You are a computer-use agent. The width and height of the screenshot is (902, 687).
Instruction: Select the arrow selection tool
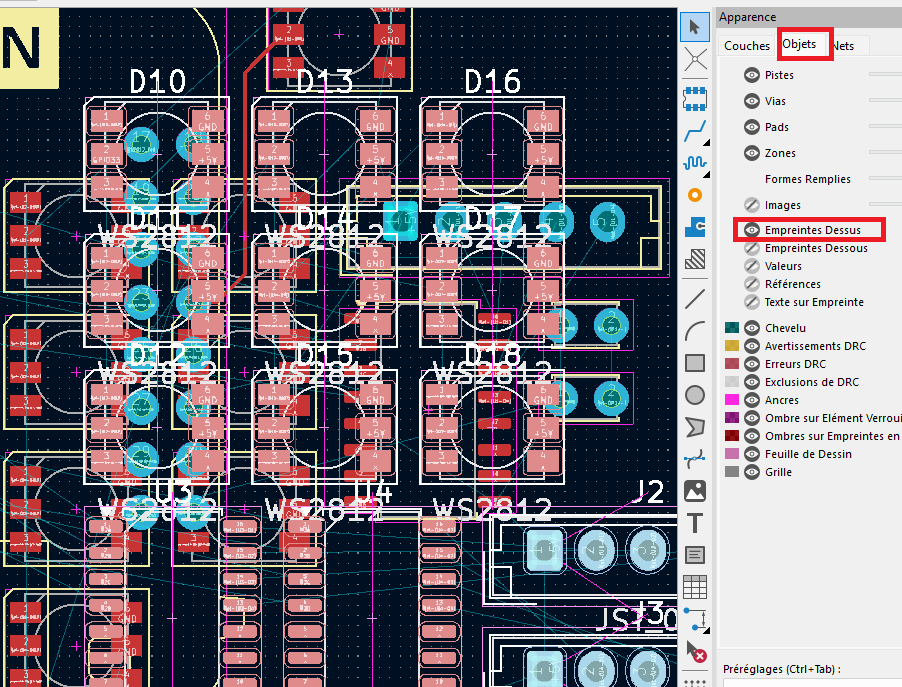[x=694, y=26]
